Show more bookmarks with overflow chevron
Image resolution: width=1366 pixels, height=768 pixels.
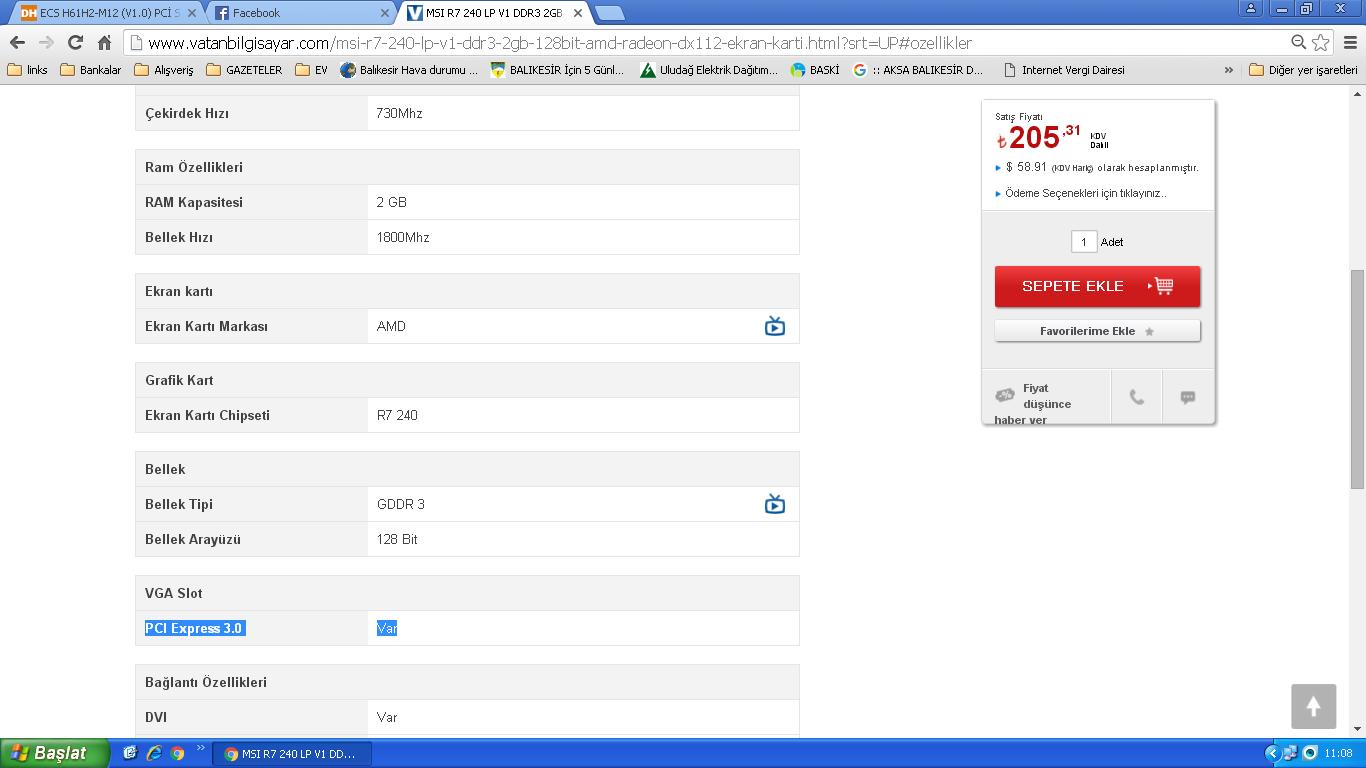1229,70
